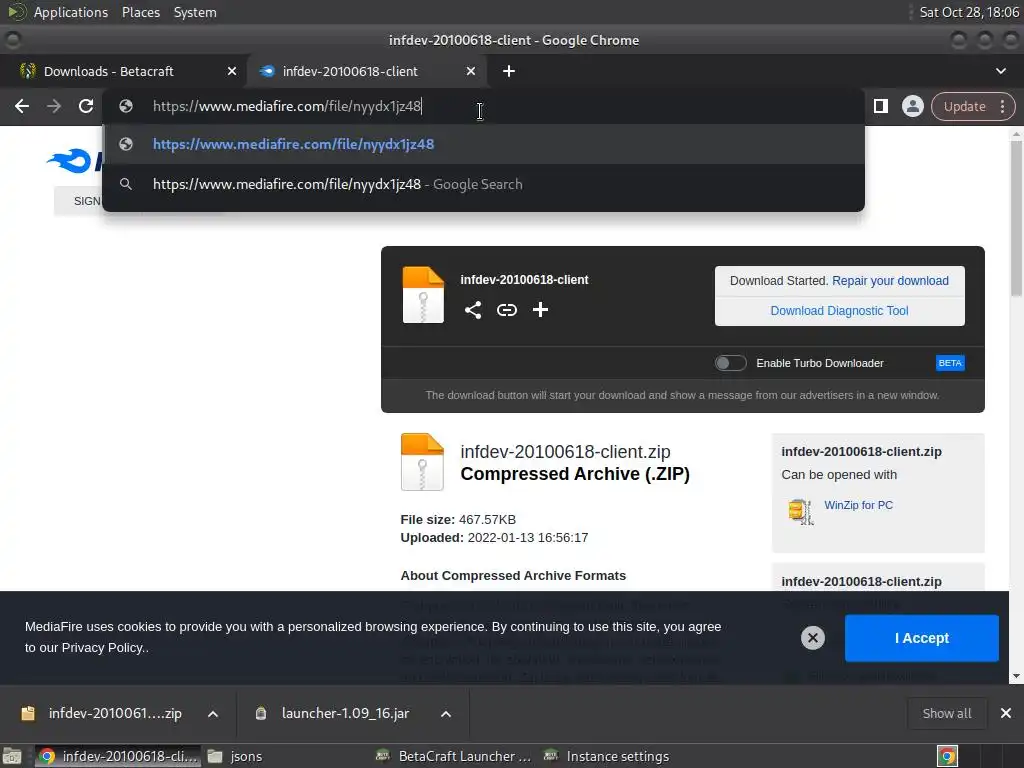Image resolution: width=1024 pixels, height=768 pixels.
Task: Open a new tab with plus icon
Action: pyautogui.click(x=509, y=71)
